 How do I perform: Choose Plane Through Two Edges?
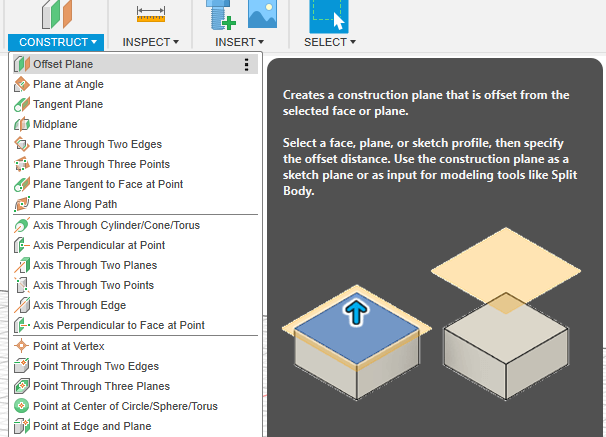(x=135, y=144)
